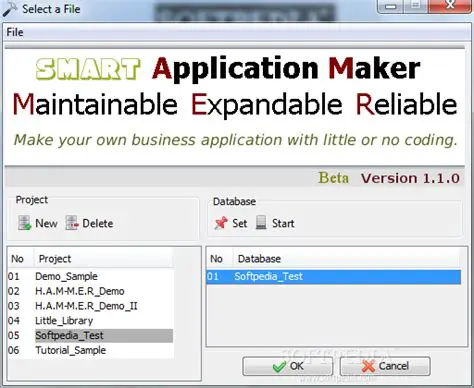The height and width of the screenshot is (388, 474).
Task: Click the green checkmark on OK
Action: coord(279,367)
